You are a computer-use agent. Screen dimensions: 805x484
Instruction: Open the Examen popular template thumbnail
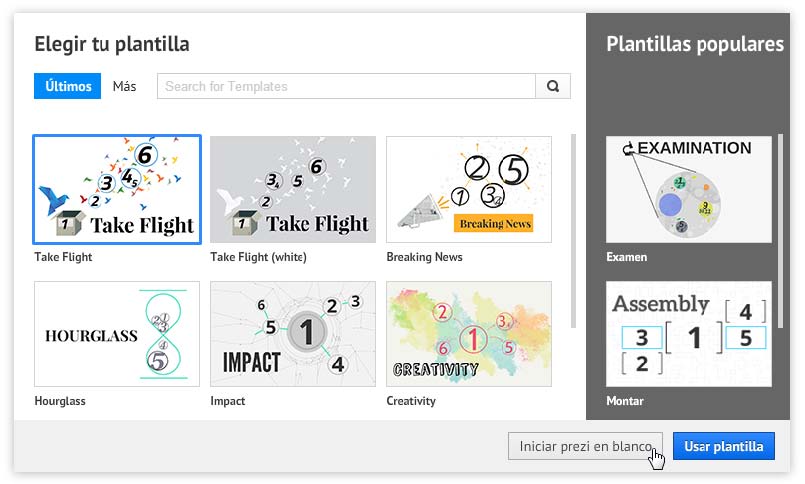[689, 189]
